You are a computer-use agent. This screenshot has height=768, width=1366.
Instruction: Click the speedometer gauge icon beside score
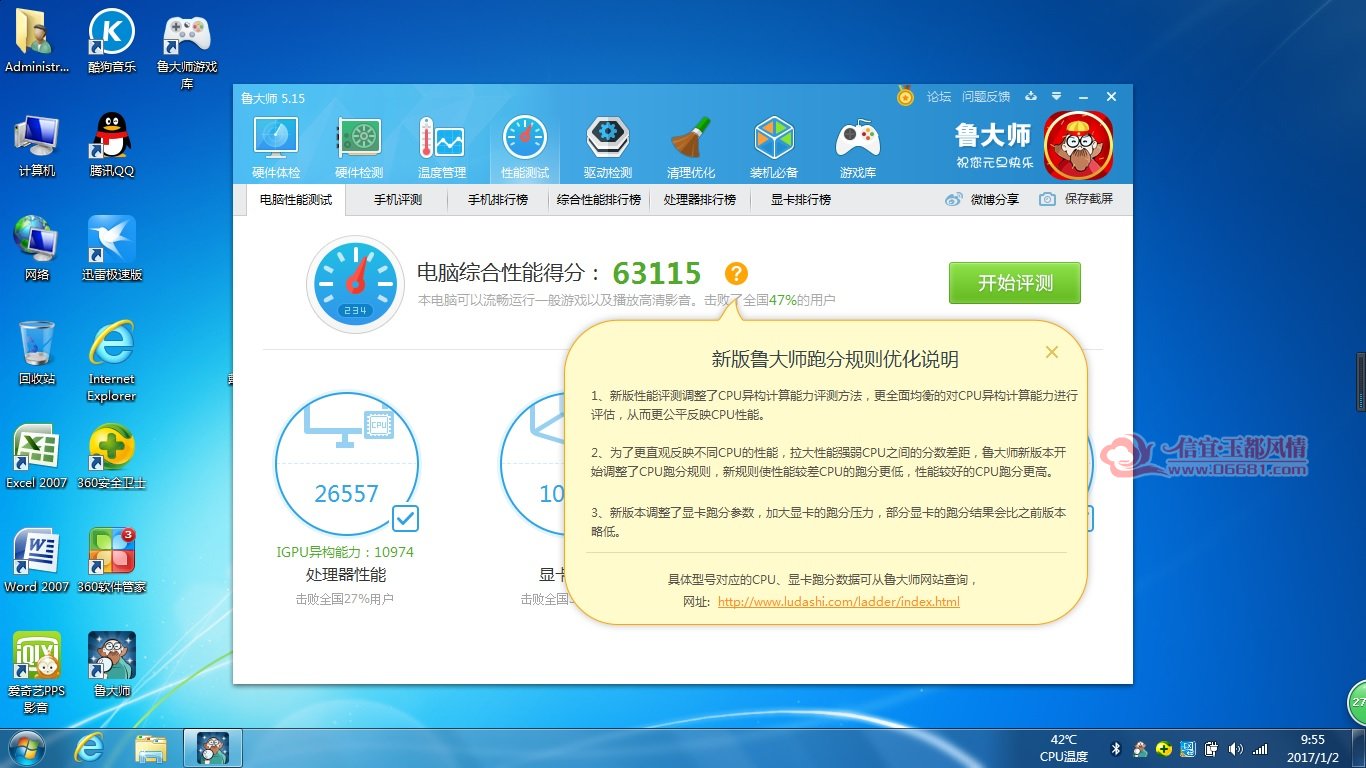point(355,284)
